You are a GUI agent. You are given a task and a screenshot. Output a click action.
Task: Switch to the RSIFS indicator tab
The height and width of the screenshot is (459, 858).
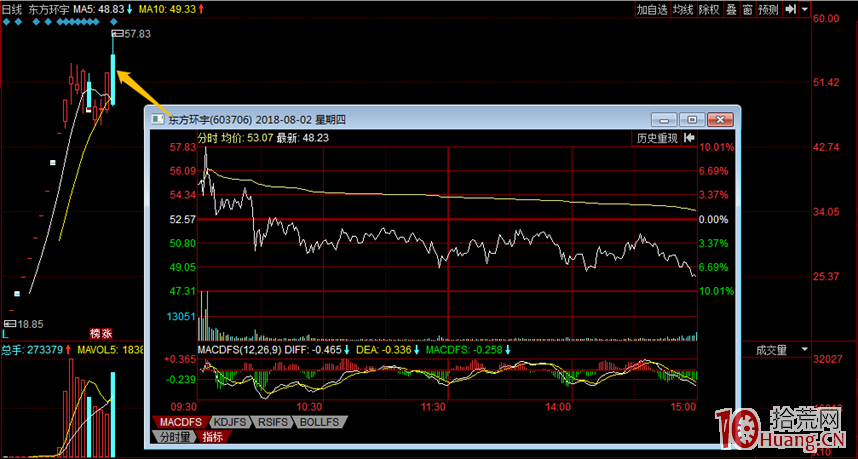[x=273, y=422]
